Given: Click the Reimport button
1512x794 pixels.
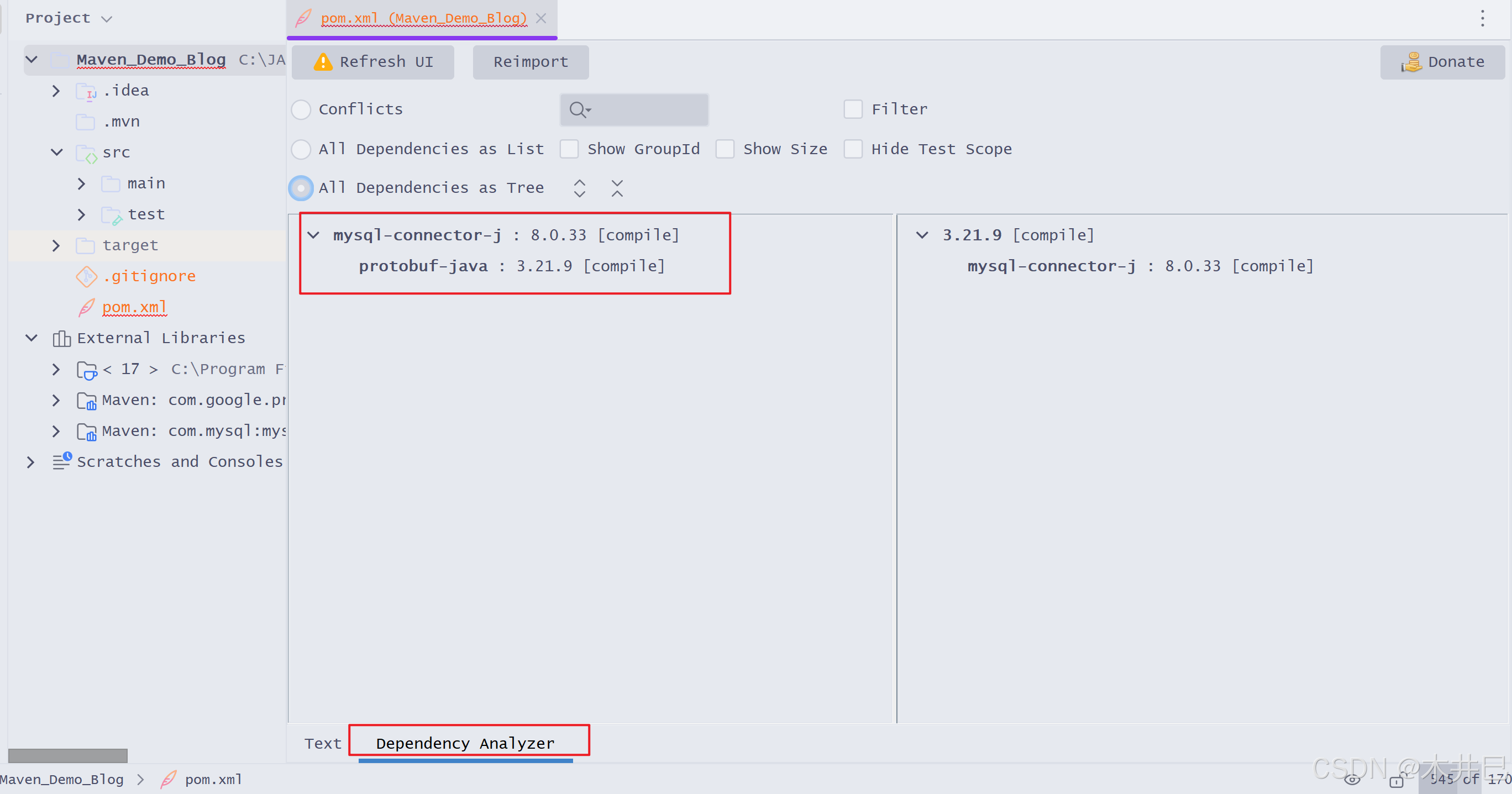Looking at the screenshot, I should [x=531, y=62].
